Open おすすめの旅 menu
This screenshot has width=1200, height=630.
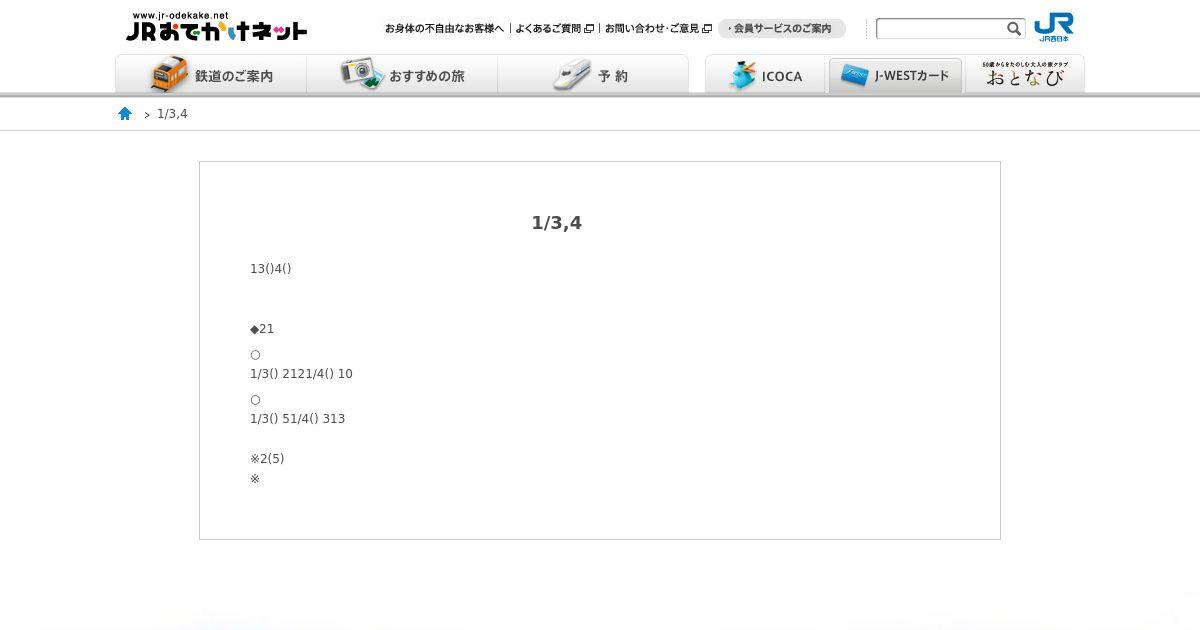[402, 75]
